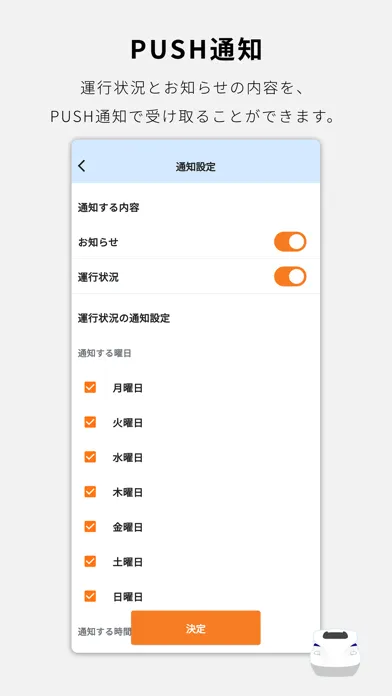
Task: Click the 通知設定 header title
Action: (196, 167)
